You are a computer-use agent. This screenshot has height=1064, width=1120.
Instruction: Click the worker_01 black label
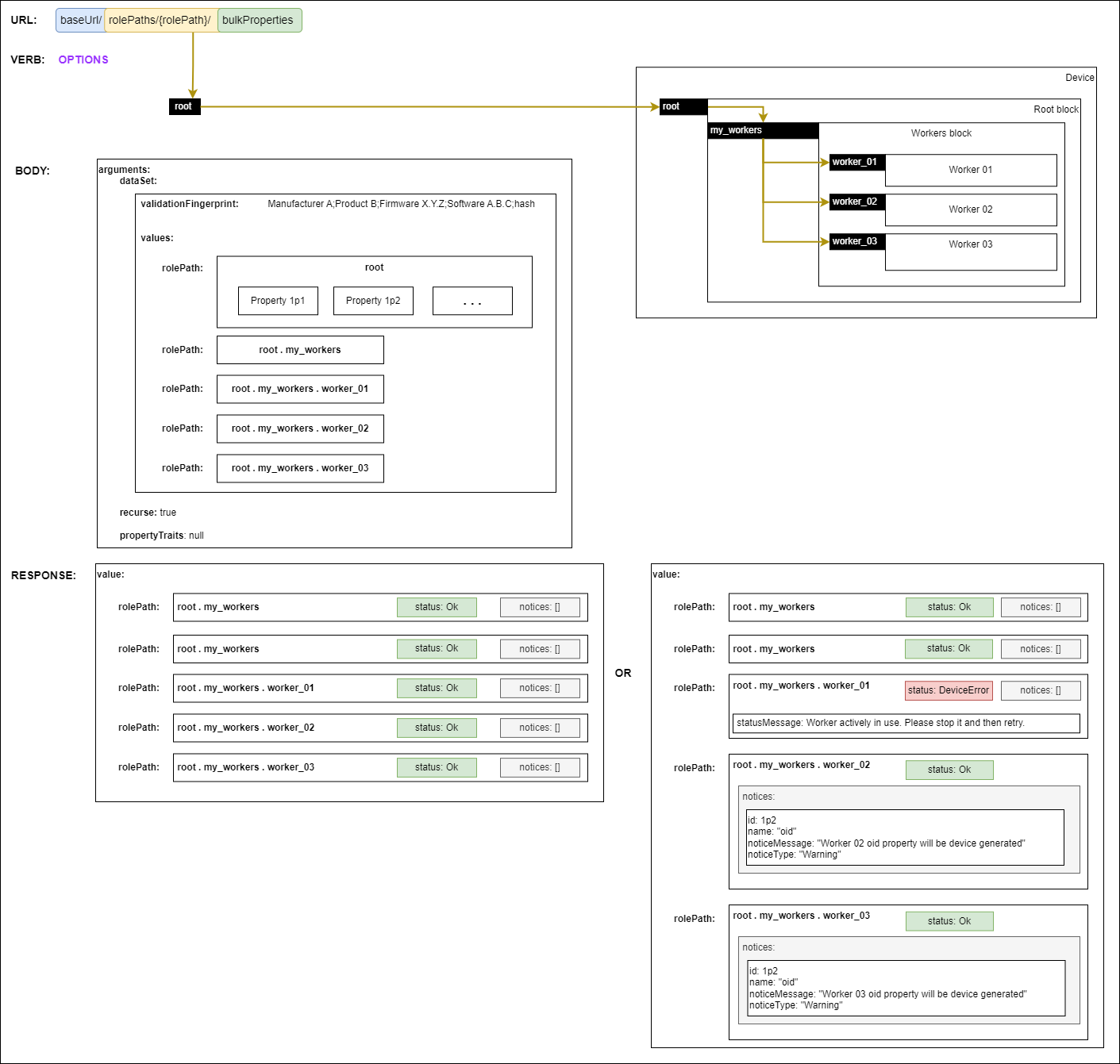click(857, 163)
